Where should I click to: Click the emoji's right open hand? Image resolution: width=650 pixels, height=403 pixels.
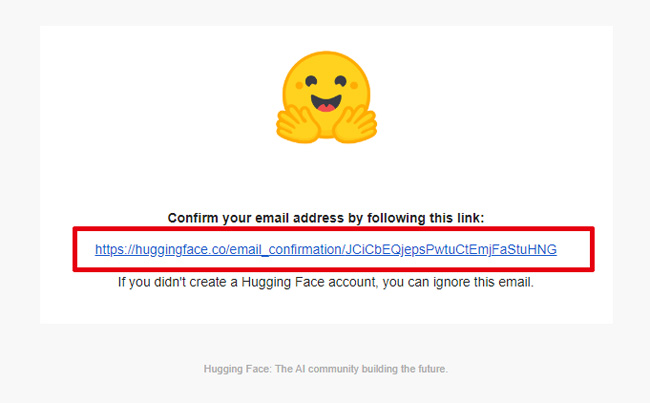point(355,124)
